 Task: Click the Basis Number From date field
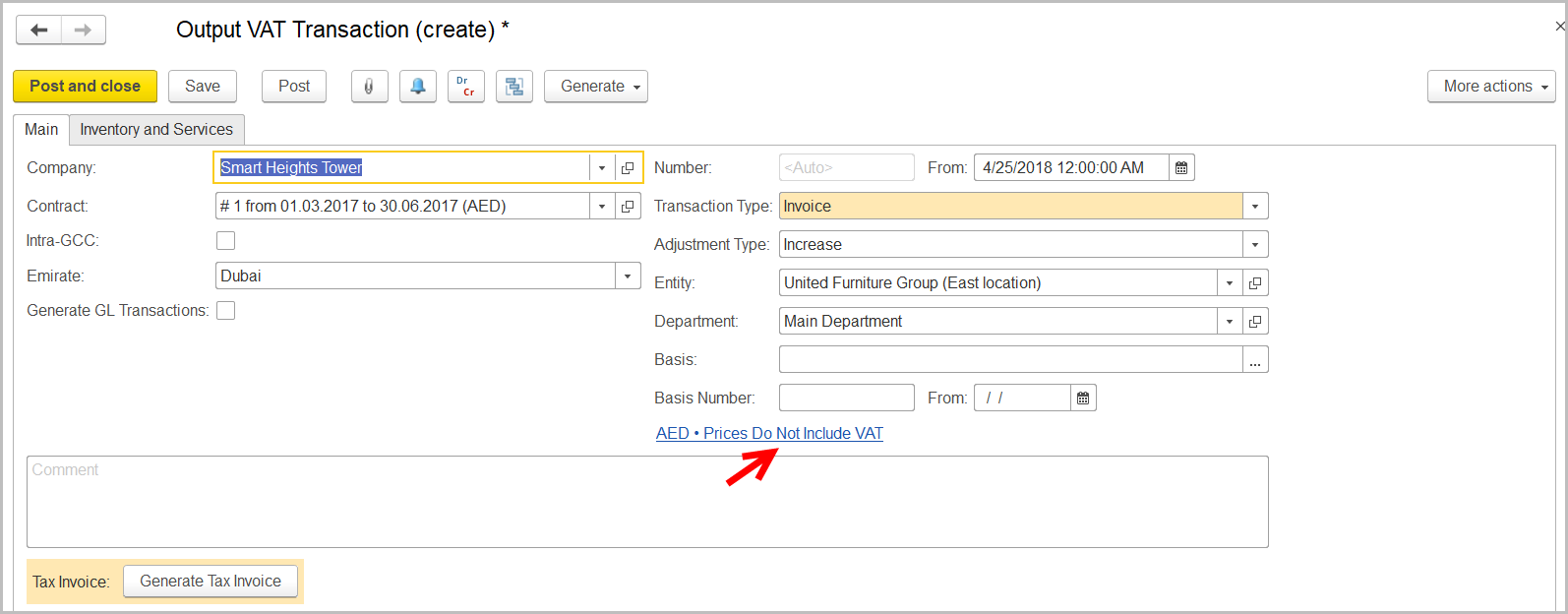point(1023,399)
